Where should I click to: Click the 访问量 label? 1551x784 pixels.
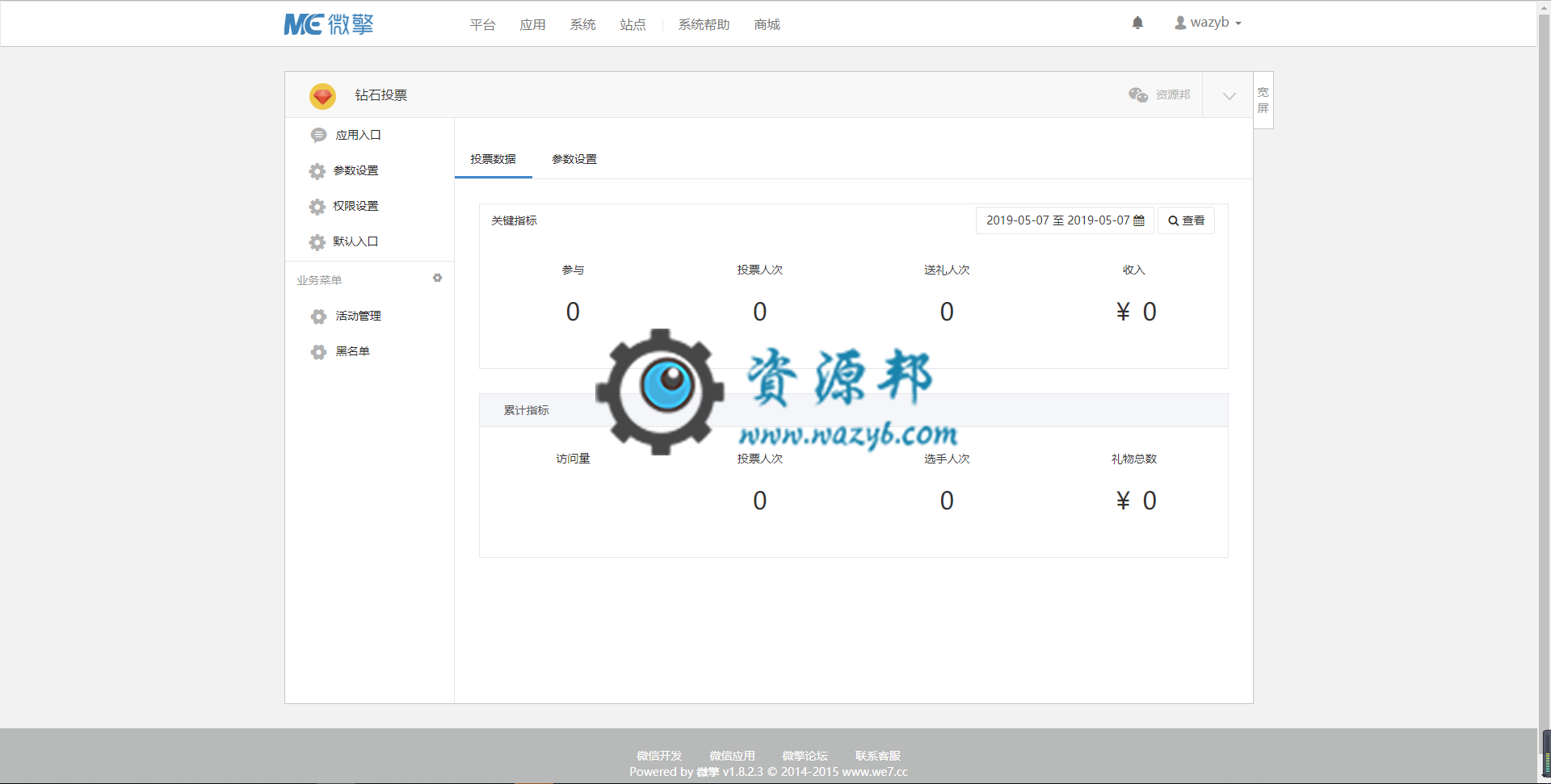pos(573,459)
